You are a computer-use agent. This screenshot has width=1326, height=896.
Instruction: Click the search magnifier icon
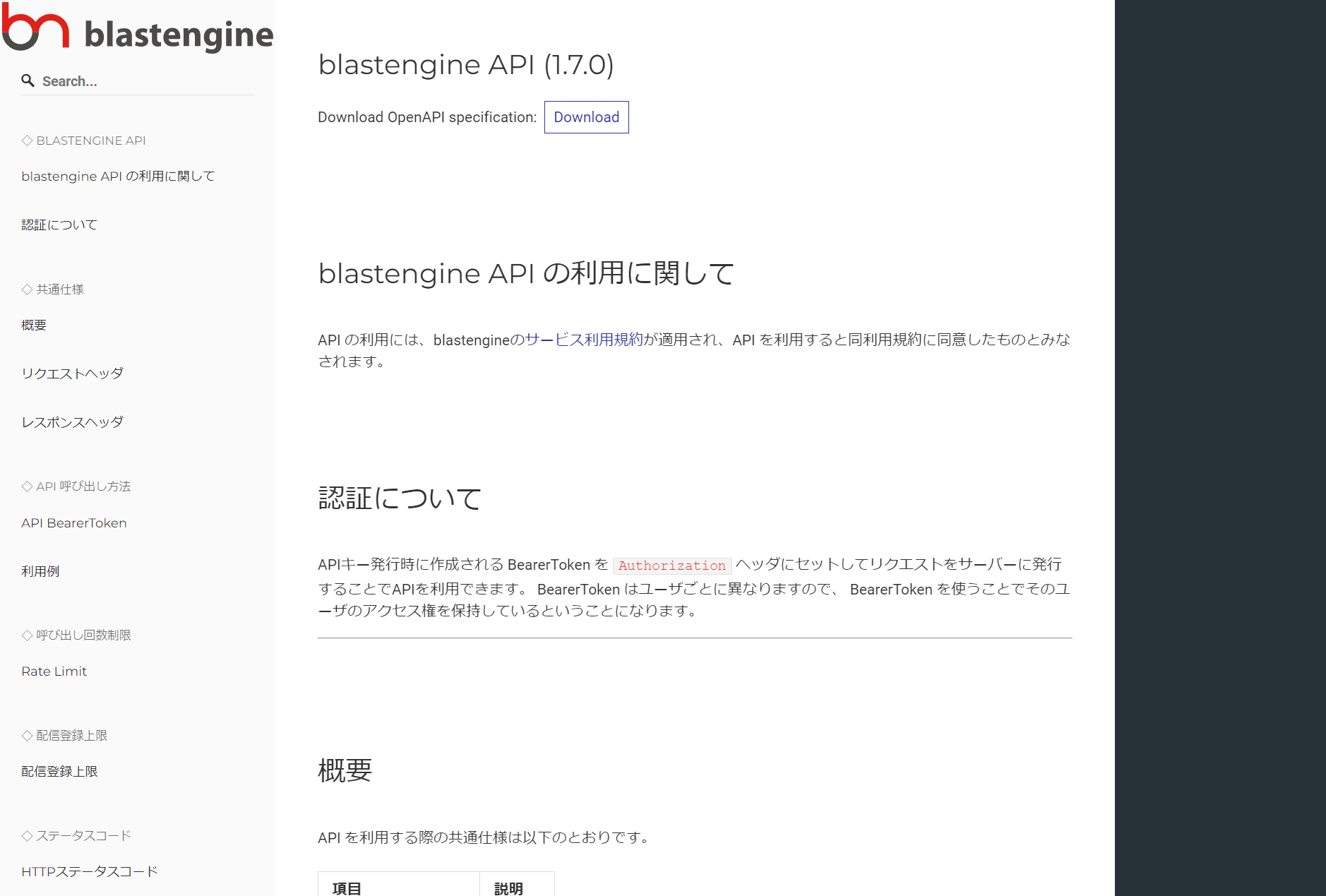pyautogui.click(x=28, y=80)
